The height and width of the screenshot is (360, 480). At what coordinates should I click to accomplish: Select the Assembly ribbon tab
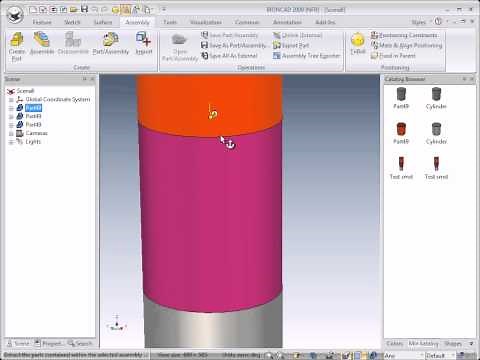pyautogui.click(x=137, y=22)
